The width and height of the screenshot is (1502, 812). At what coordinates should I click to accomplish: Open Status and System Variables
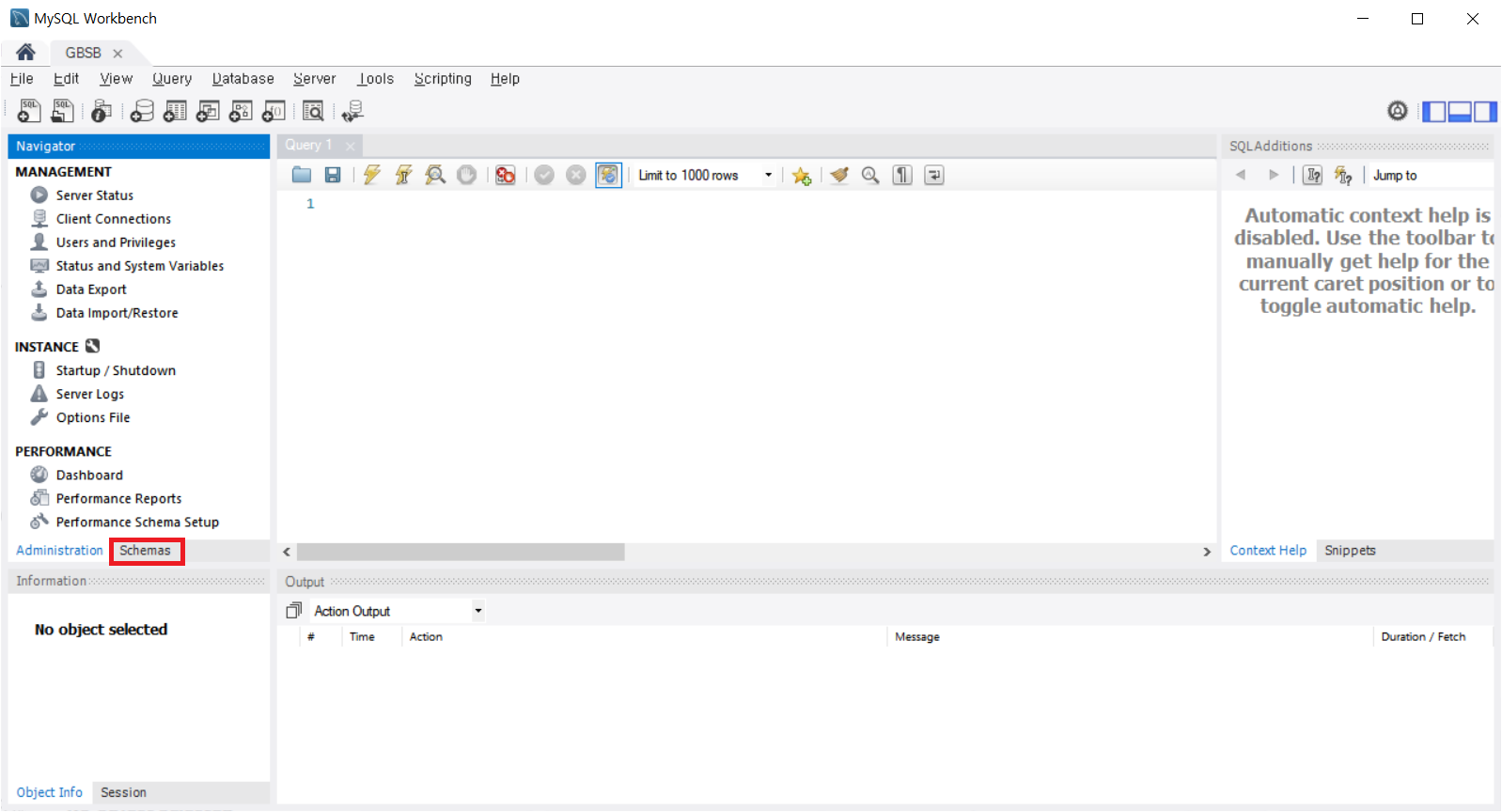coord(139,266)
